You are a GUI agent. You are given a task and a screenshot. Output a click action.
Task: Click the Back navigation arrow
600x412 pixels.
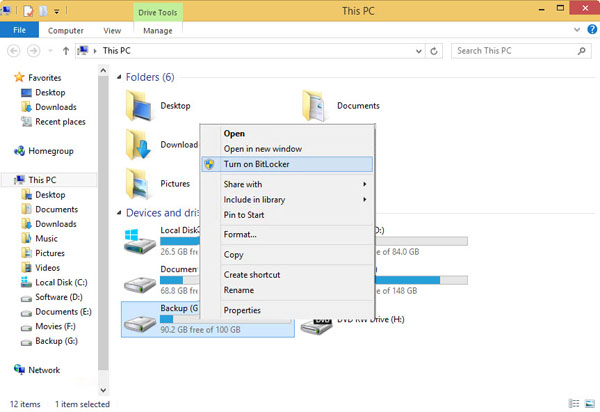14,51
